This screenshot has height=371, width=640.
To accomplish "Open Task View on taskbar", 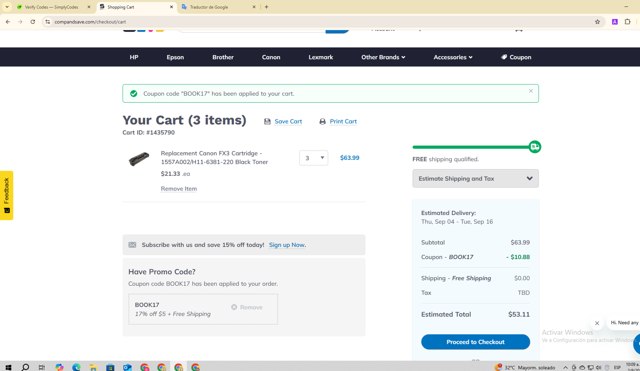I will point(42,367).
